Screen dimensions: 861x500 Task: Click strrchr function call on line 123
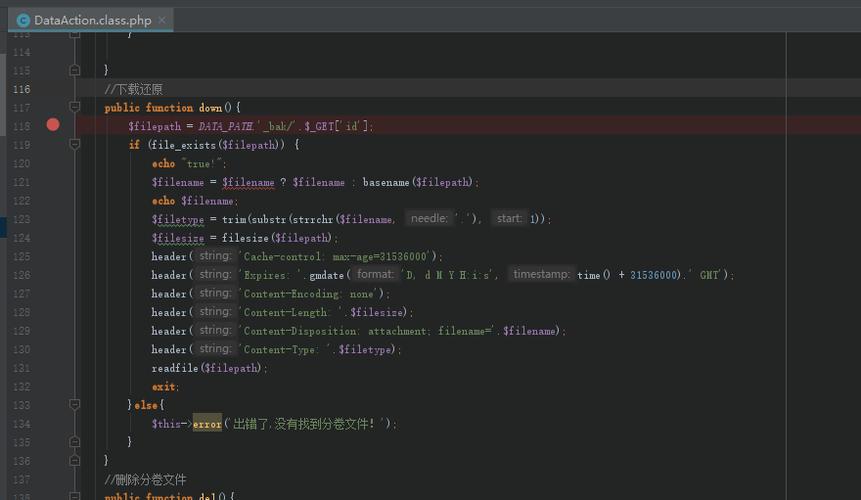click(312, 219)
